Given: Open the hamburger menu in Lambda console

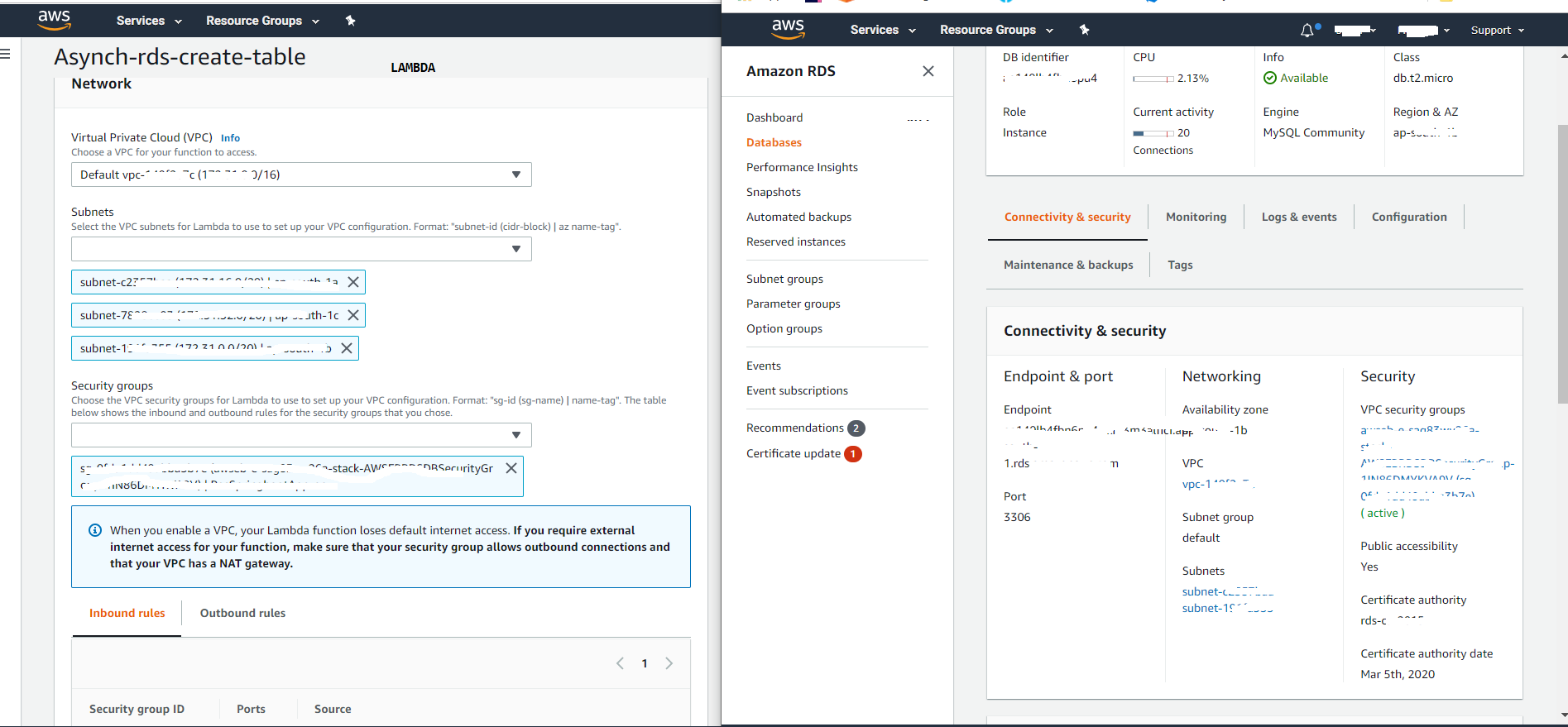Looking at the screenshot, I should [x=6, y=54].
